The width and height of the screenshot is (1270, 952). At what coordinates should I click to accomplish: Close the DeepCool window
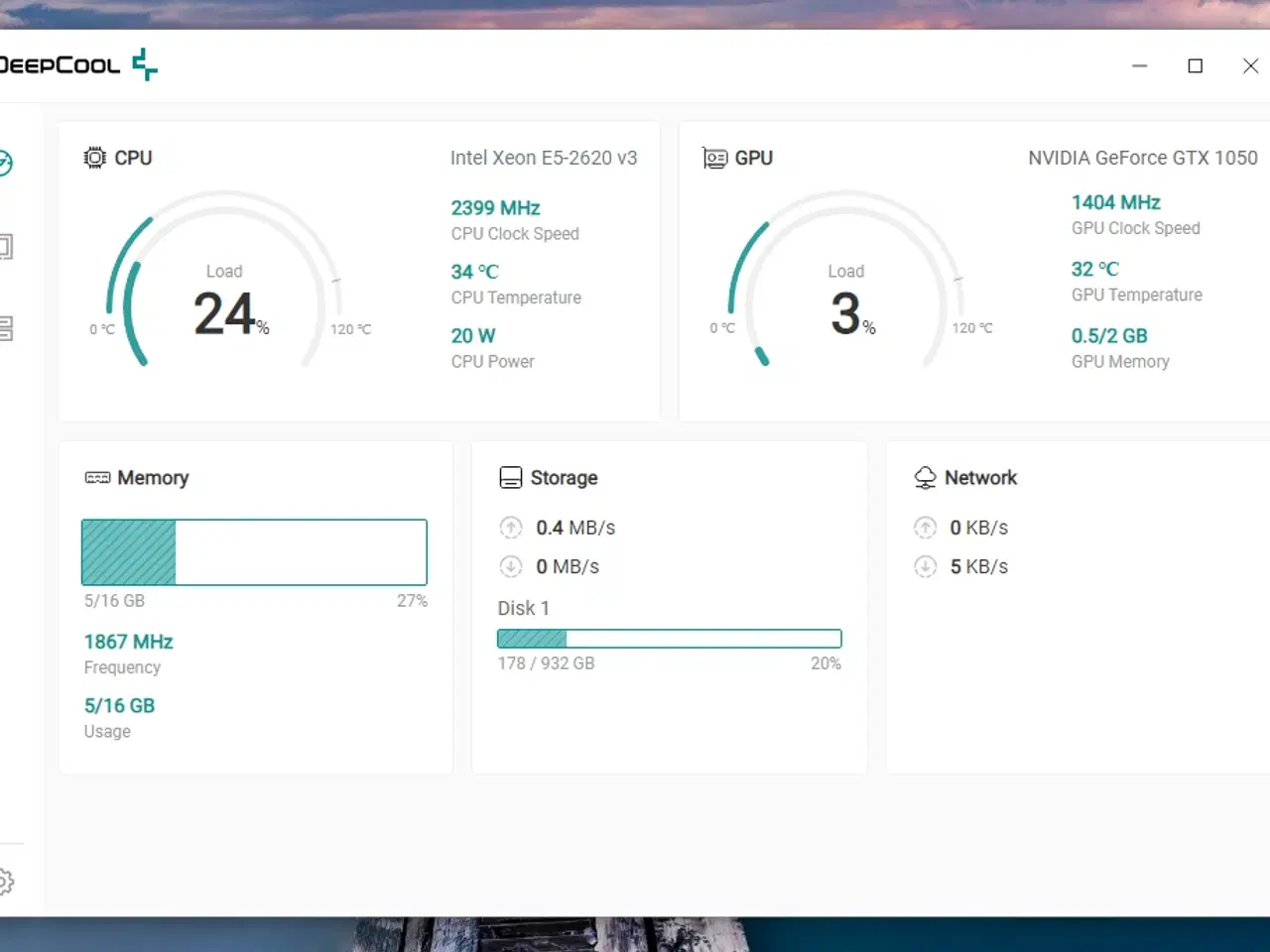(1251, 65)
